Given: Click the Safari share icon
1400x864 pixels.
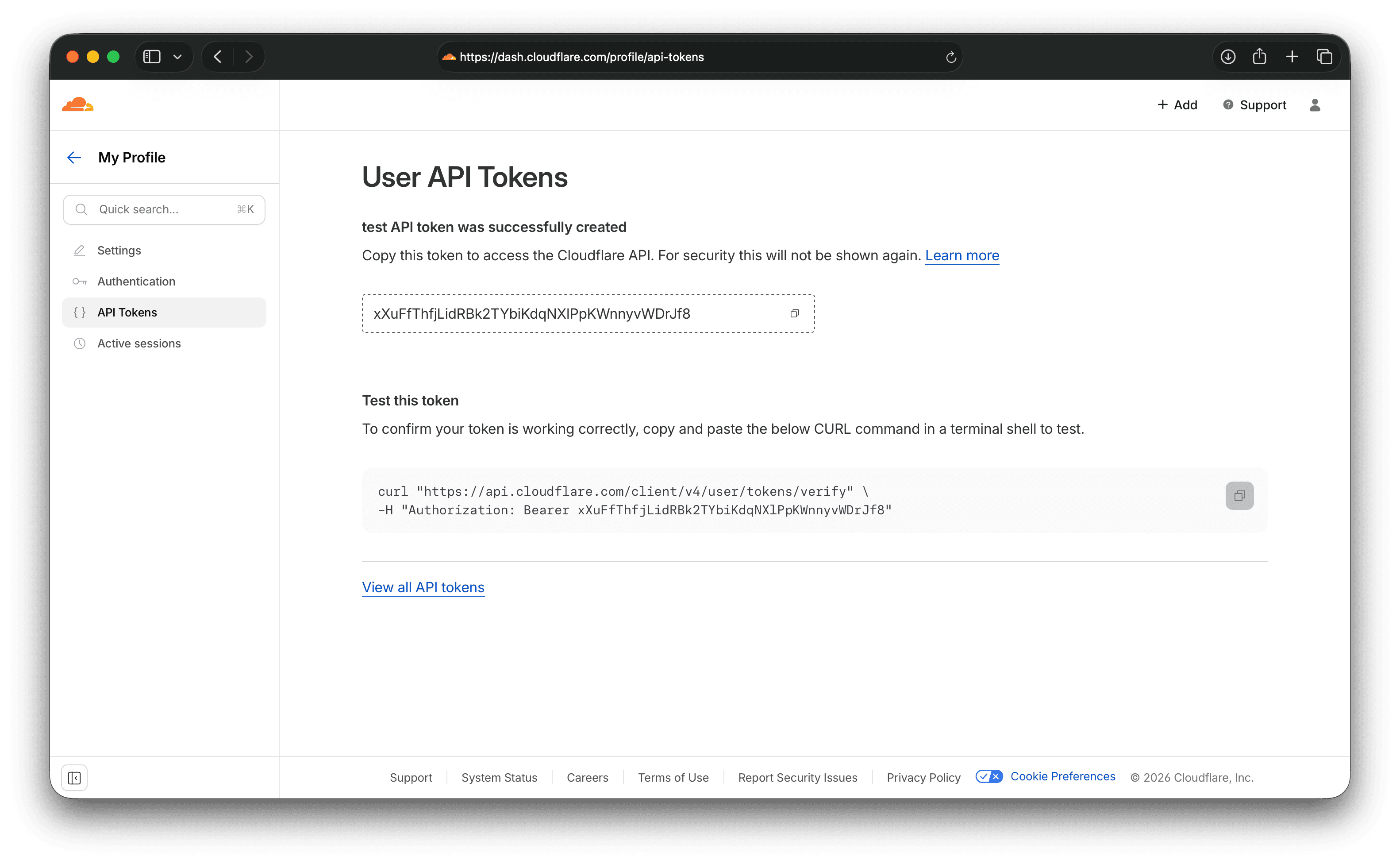Looking at the screenshot, I should (x=1259, y=57).
